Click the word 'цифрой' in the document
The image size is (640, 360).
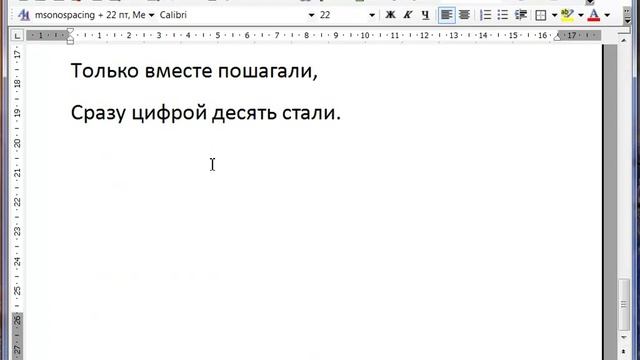(169, 113)
